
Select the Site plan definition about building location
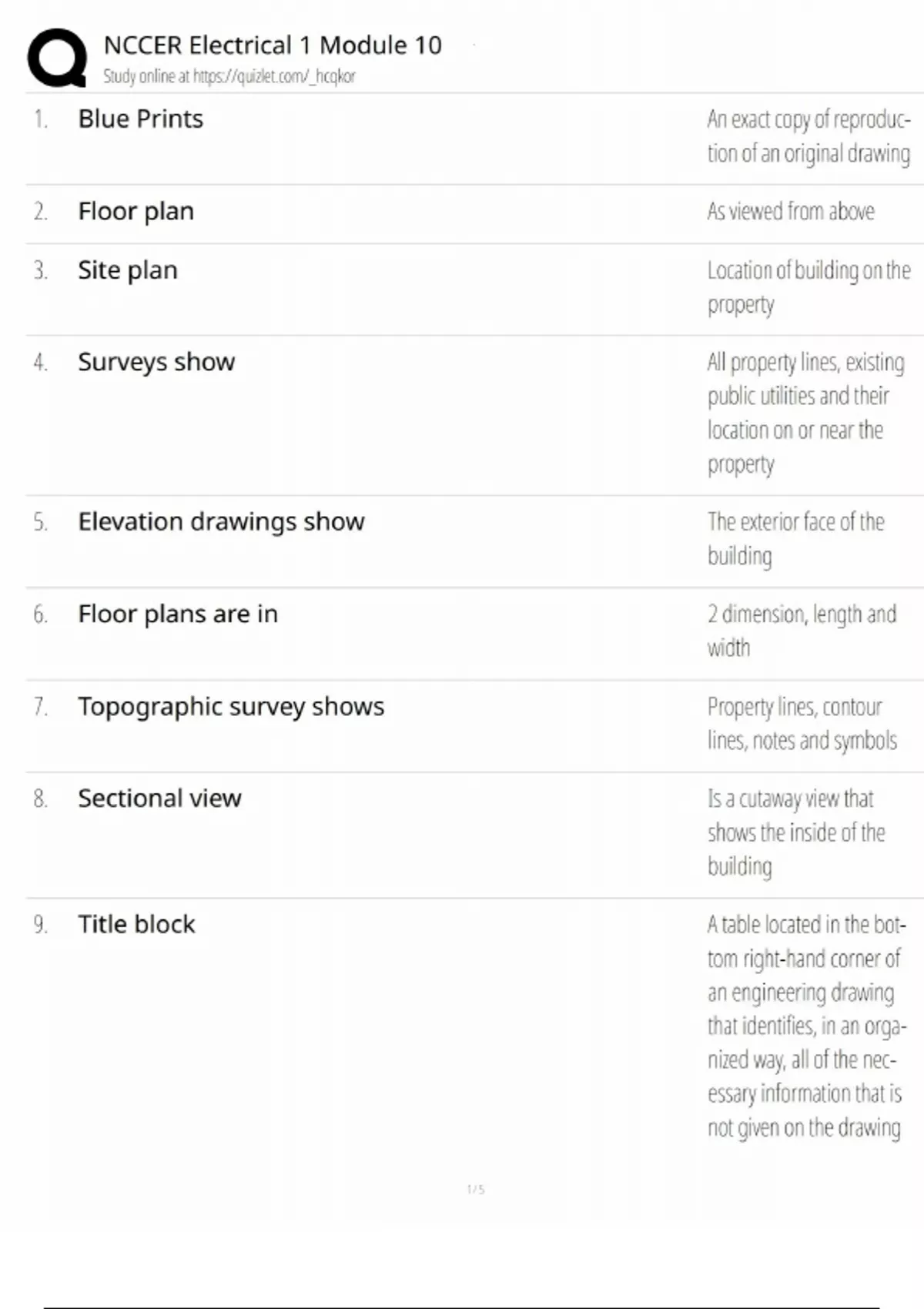tap(808, 287)
